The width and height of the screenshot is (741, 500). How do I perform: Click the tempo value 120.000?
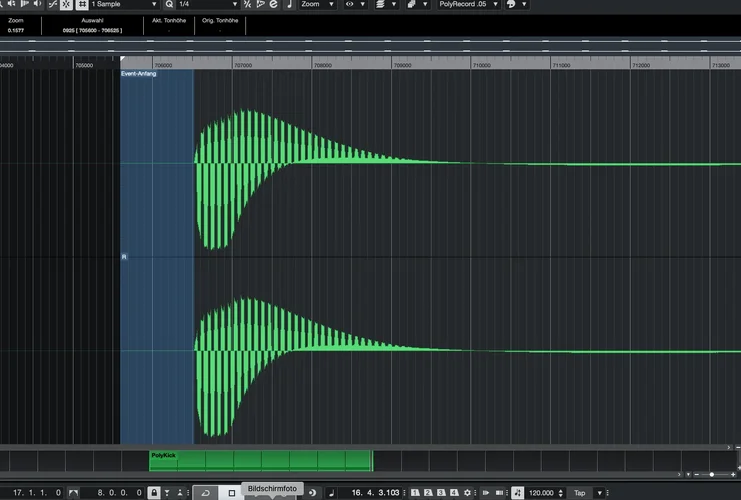(541, 493)
